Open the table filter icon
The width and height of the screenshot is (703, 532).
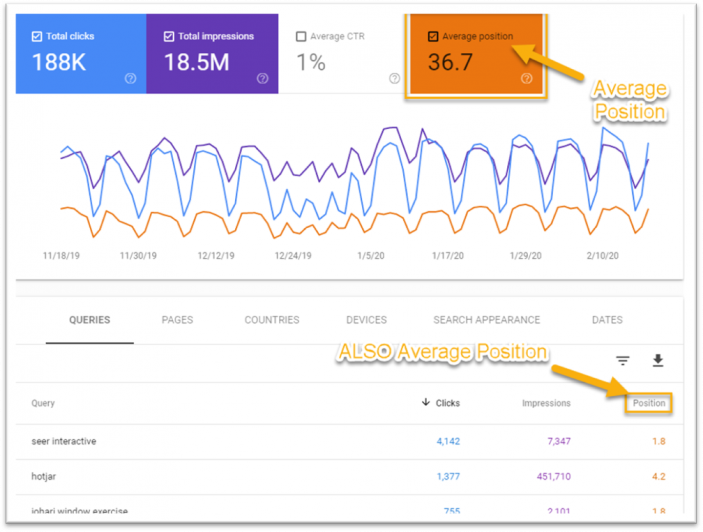coord(622,360)
